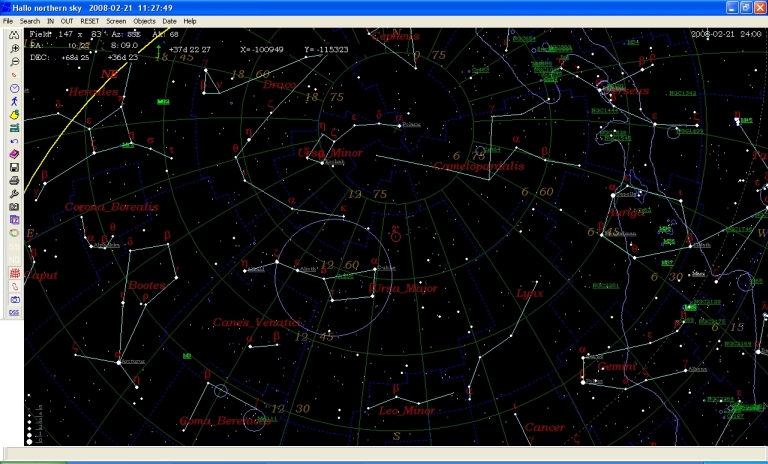
Task: Click the RESET menu item
Action: click(90, 21)
